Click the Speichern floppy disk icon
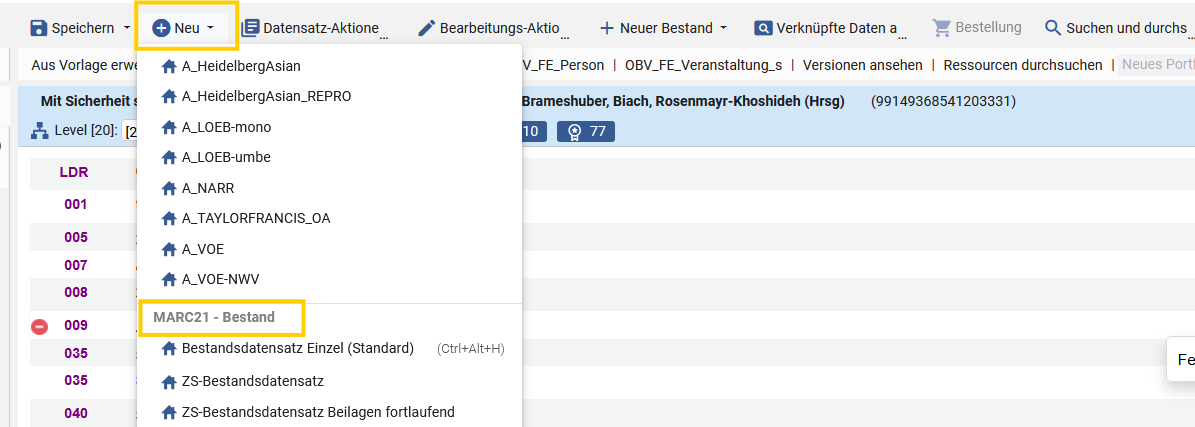This screenshot has width=1195, height=427. point(38,28)
